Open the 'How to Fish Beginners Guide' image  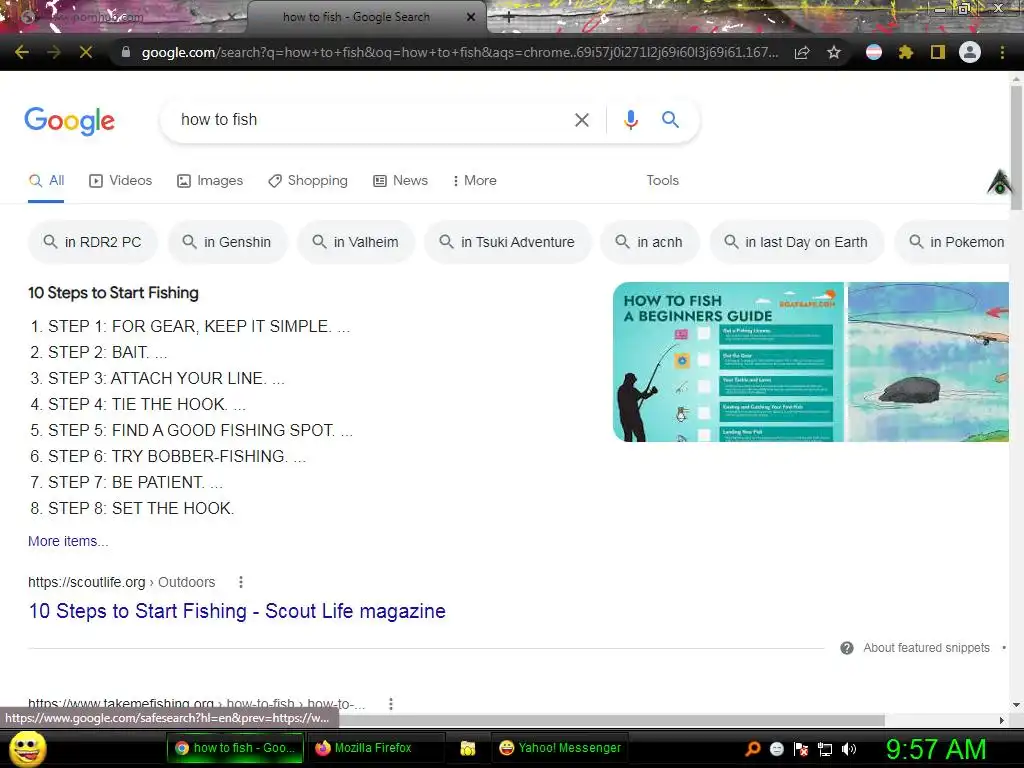pos(728,362)
